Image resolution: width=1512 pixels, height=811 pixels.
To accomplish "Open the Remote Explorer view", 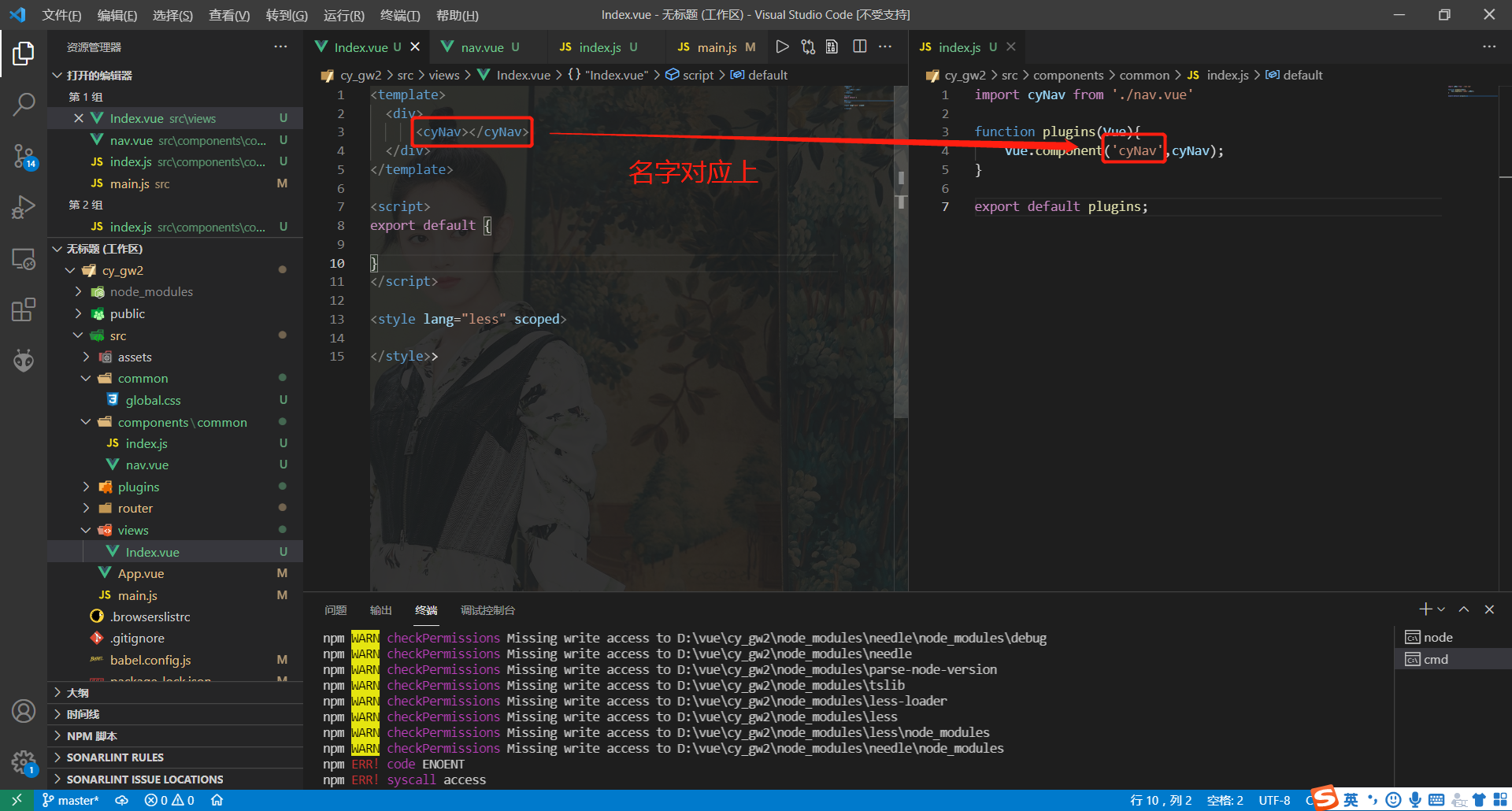I will point(24,259).
